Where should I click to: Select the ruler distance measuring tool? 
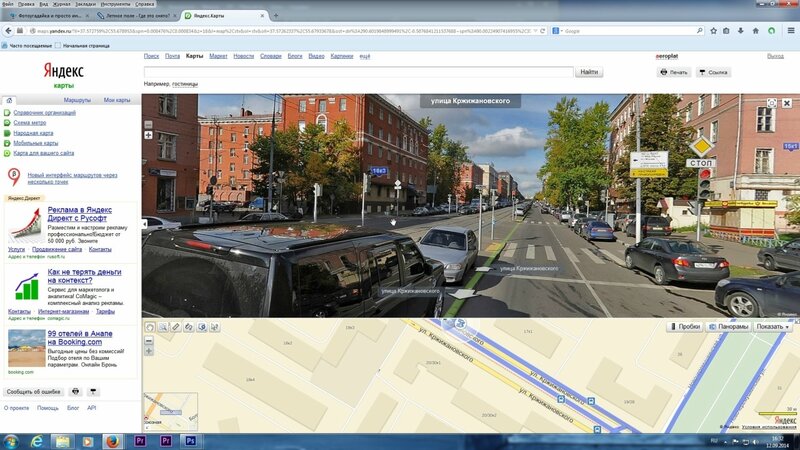[176, 327]
